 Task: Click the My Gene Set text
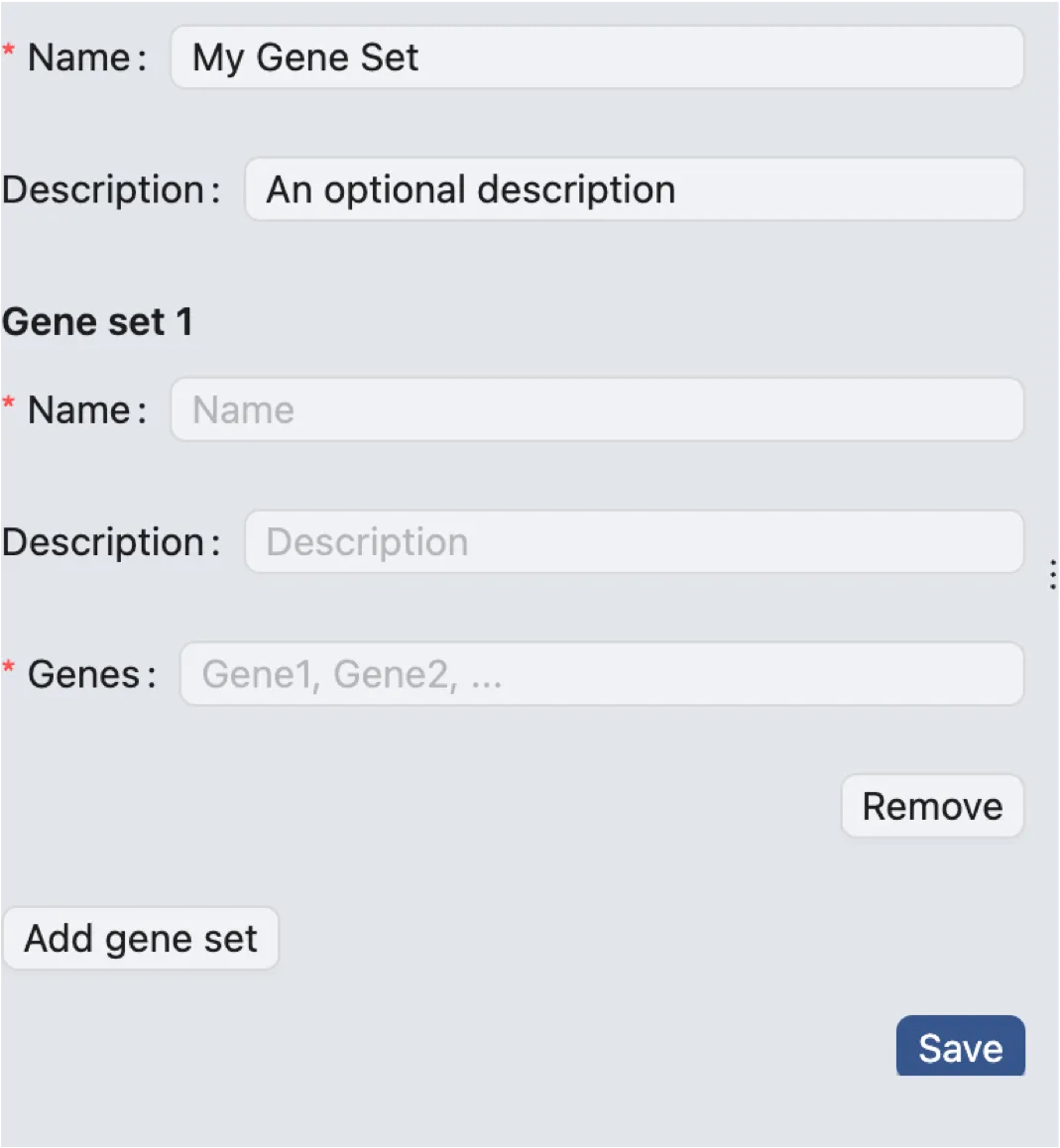[305, 57]
